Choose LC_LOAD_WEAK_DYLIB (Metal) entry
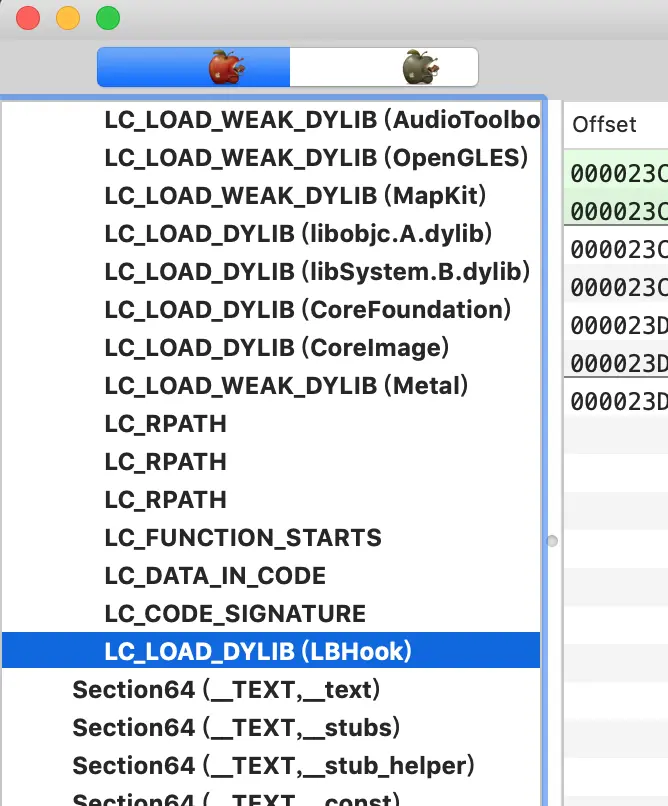668x806 pixels. pyautogui.click(x=271, y=386)
